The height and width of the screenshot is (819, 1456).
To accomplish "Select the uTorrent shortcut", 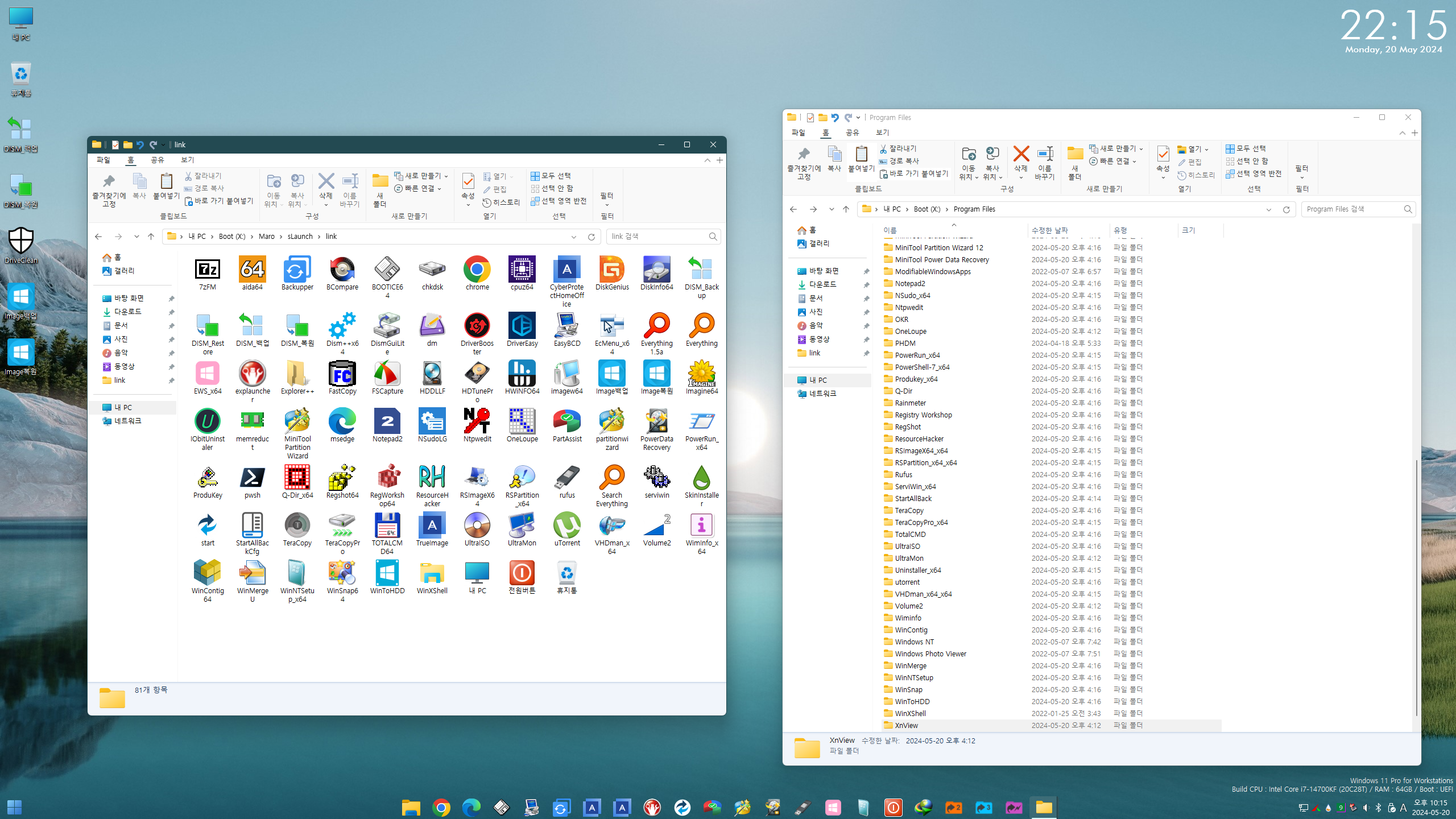I will coord(567,525).
